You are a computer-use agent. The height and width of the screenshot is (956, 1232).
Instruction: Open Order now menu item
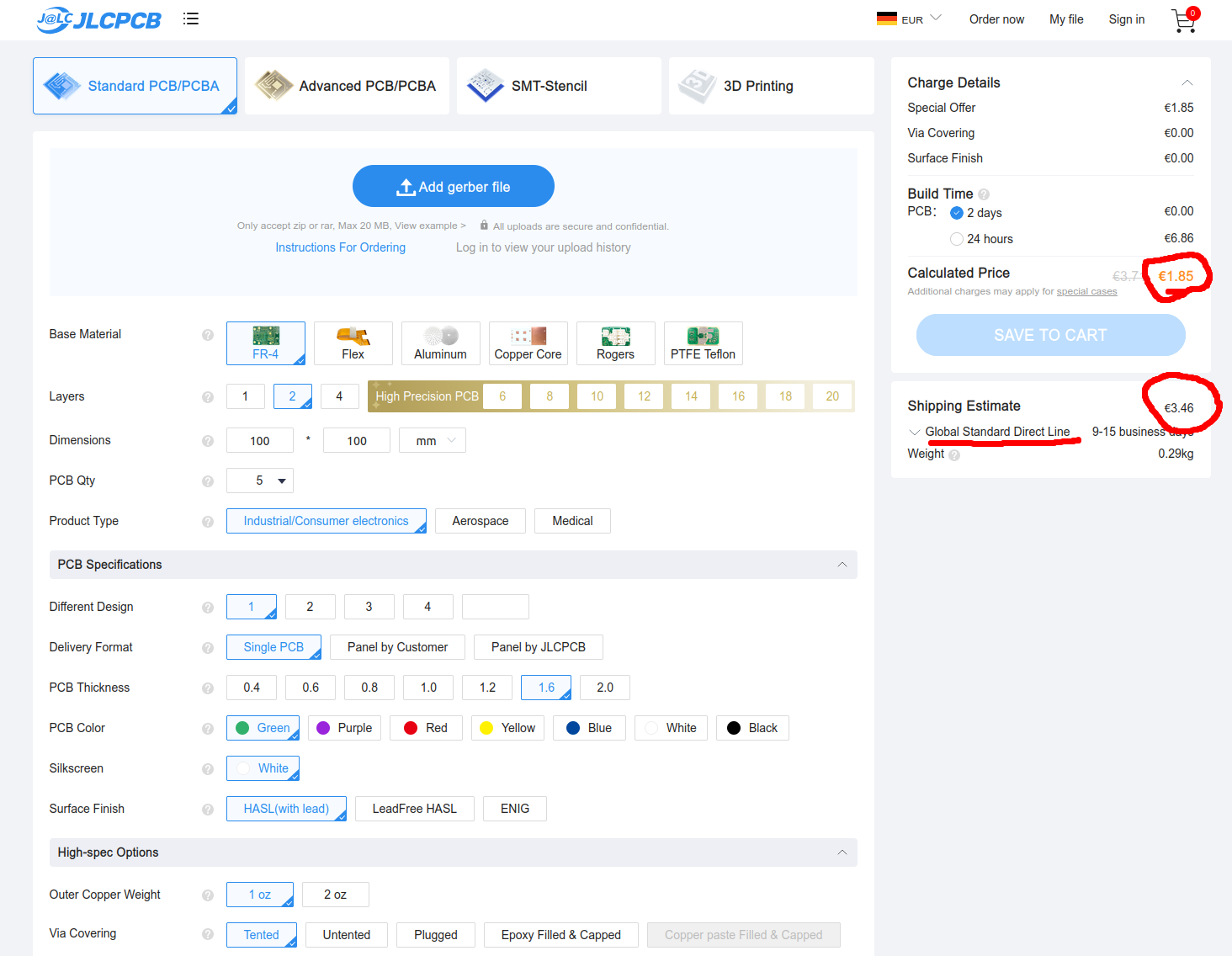[x=996, y=19]
